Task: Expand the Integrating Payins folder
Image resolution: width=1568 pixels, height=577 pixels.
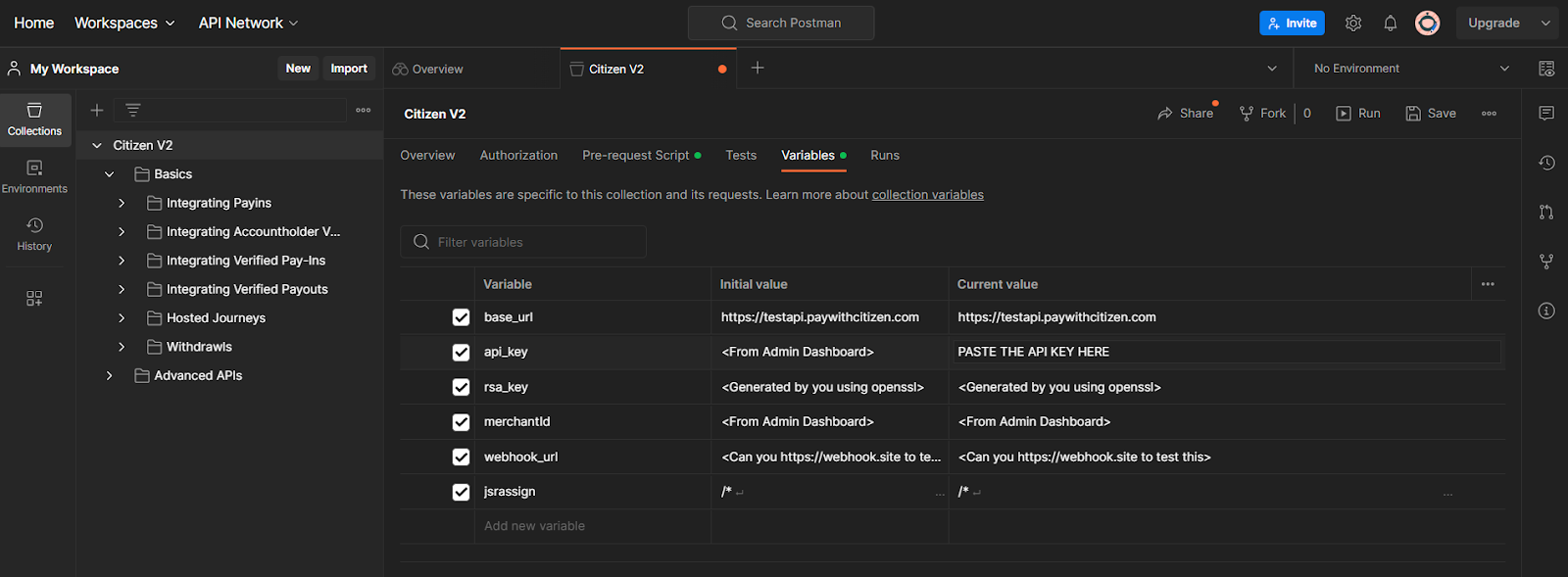Action: click(x=122, y=203)
